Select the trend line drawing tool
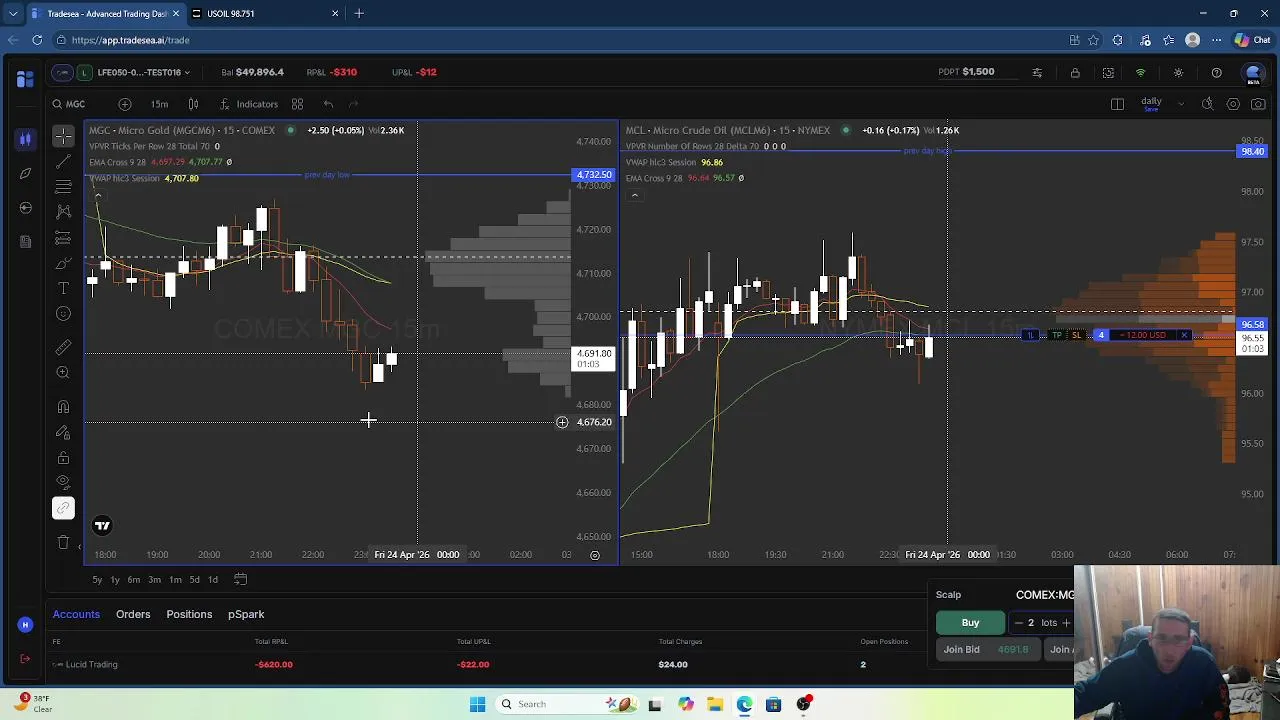 point(63,160)
